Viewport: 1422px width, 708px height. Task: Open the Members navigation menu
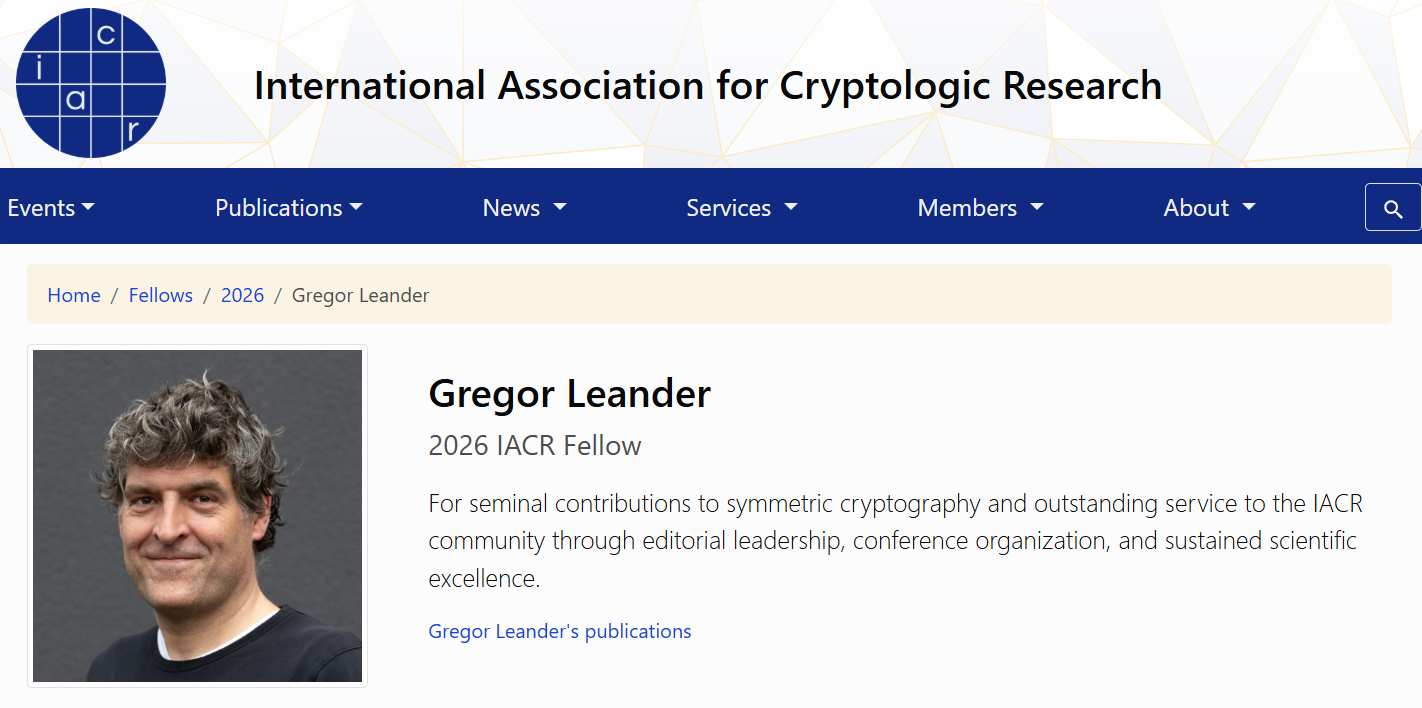tap(979, 208)
